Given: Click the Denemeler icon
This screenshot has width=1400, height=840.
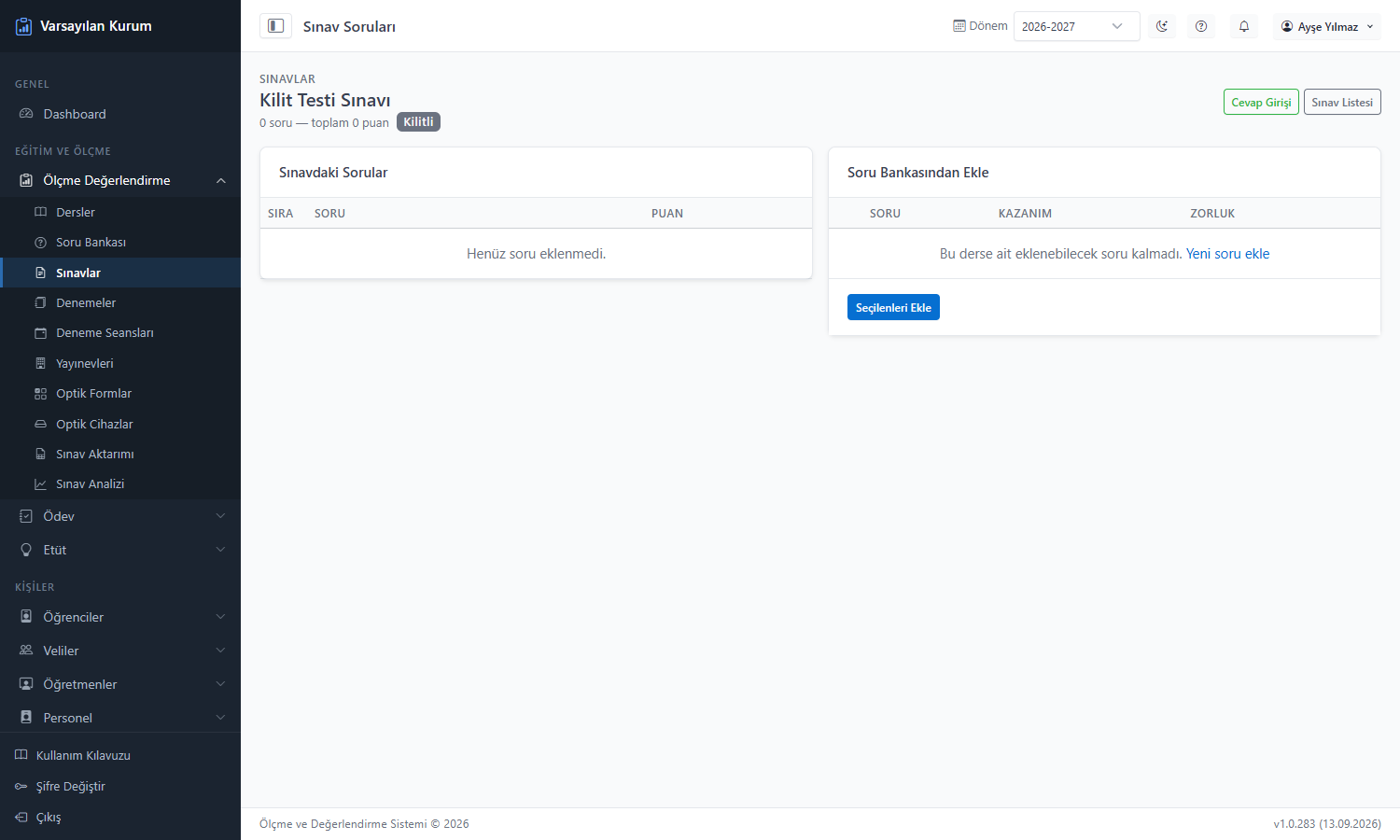Looking at the screenshot, I should point(40,302).
